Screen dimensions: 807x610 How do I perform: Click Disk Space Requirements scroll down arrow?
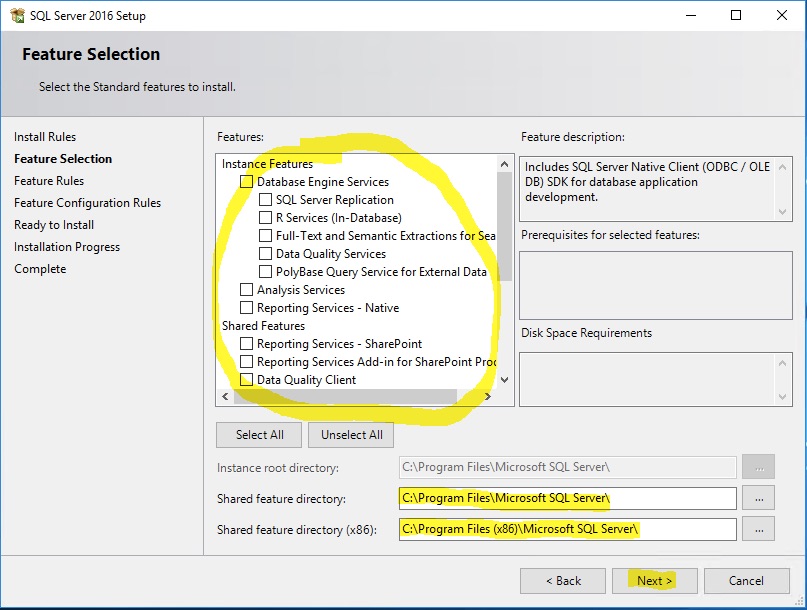(x=782, y=397)
